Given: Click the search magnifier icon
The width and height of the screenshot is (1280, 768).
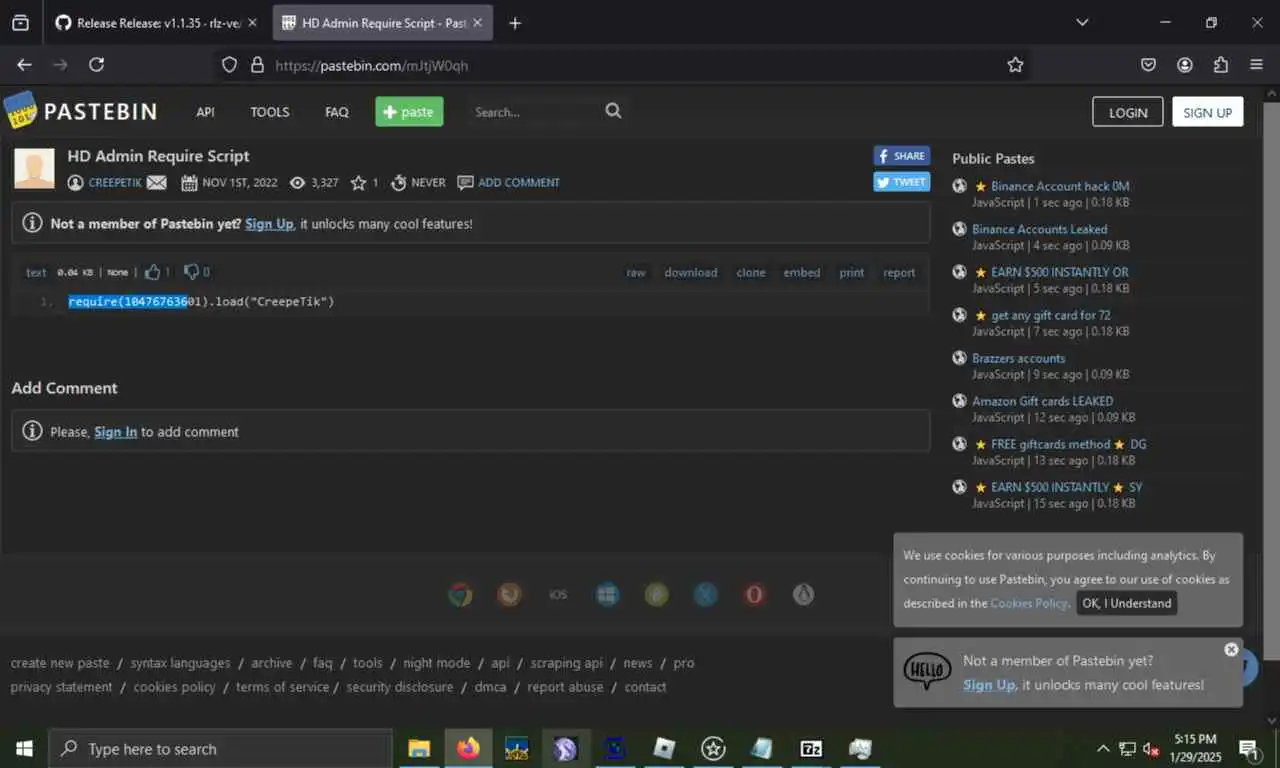Looking at the screenshot, I should coord(613,111).
